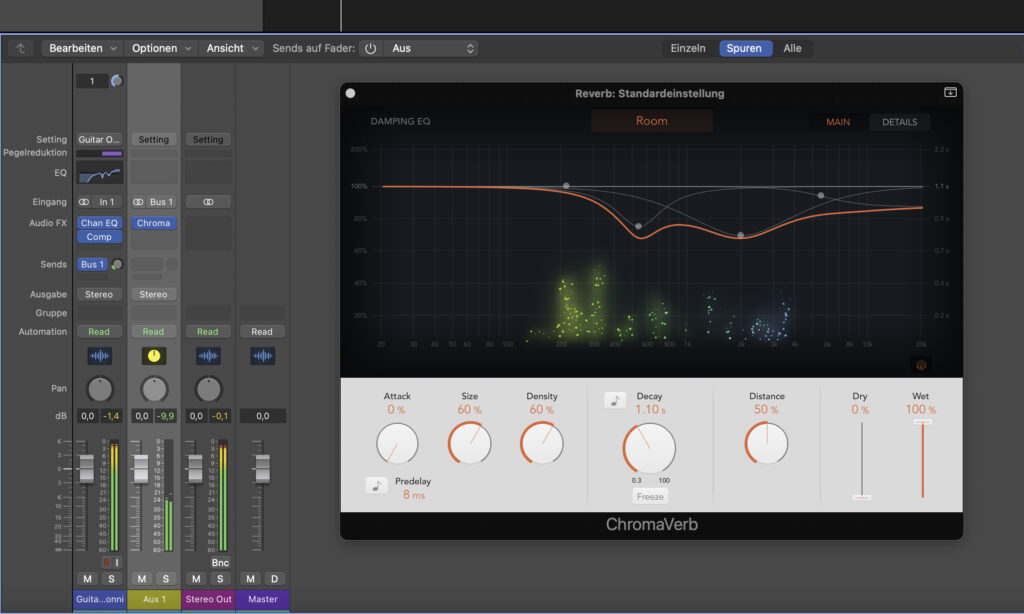Switch mixer view to Spuren
This screenshot has width=1024, height=614.
[744, 48]
